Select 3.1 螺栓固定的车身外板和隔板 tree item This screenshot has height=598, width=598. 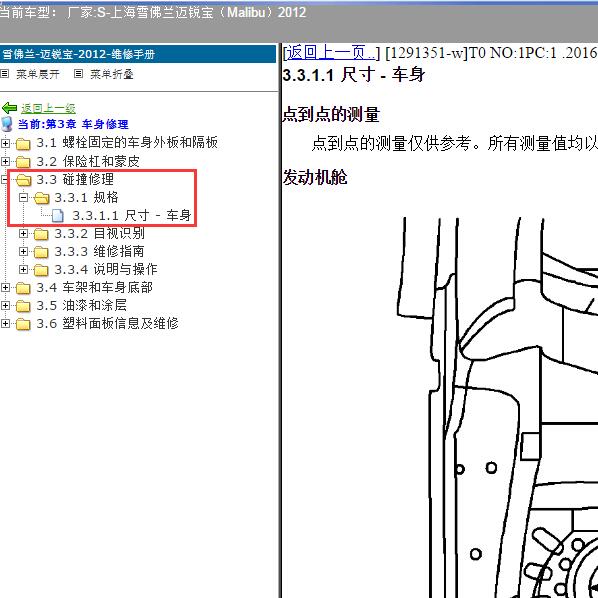click(127, 143)
